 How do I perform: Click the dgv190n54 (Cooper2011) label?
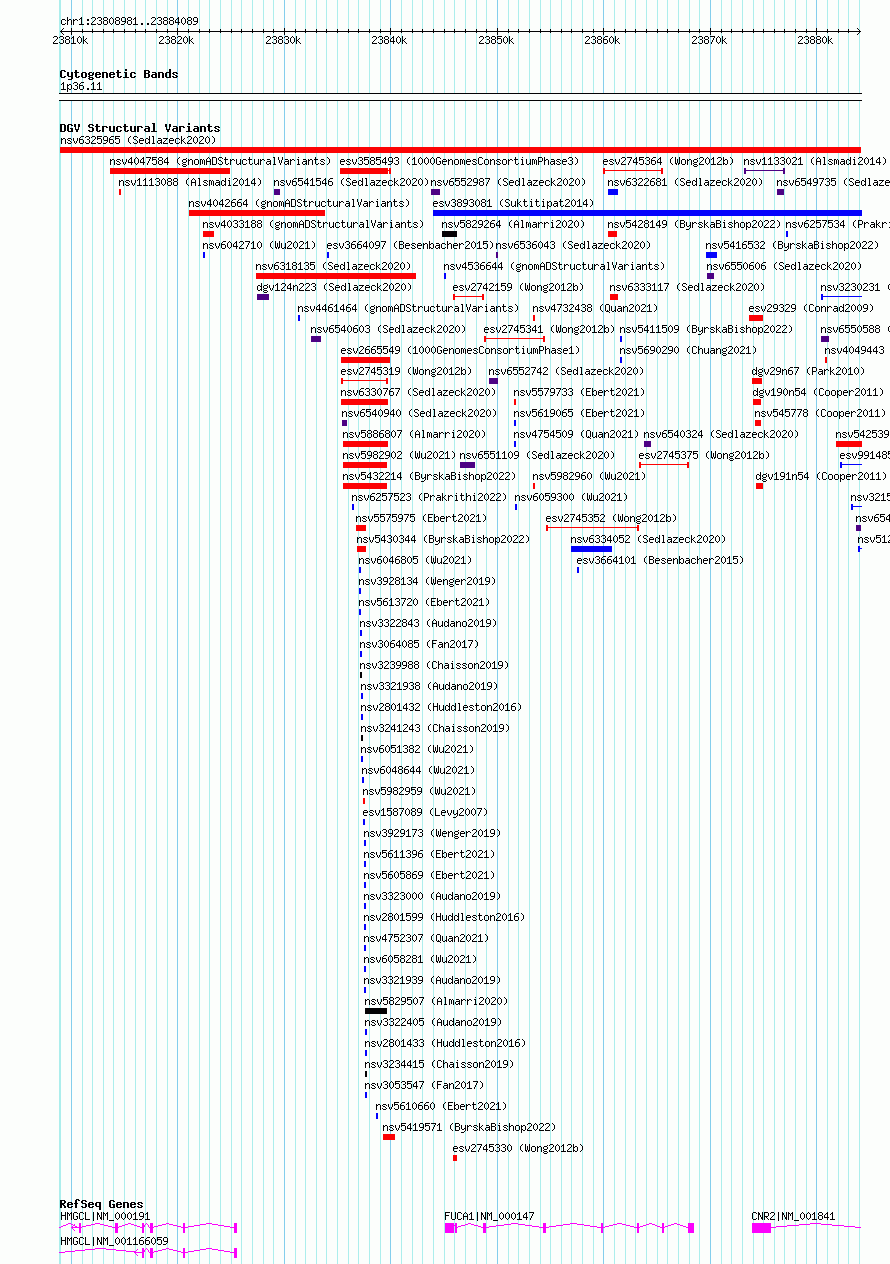[818, 392]
